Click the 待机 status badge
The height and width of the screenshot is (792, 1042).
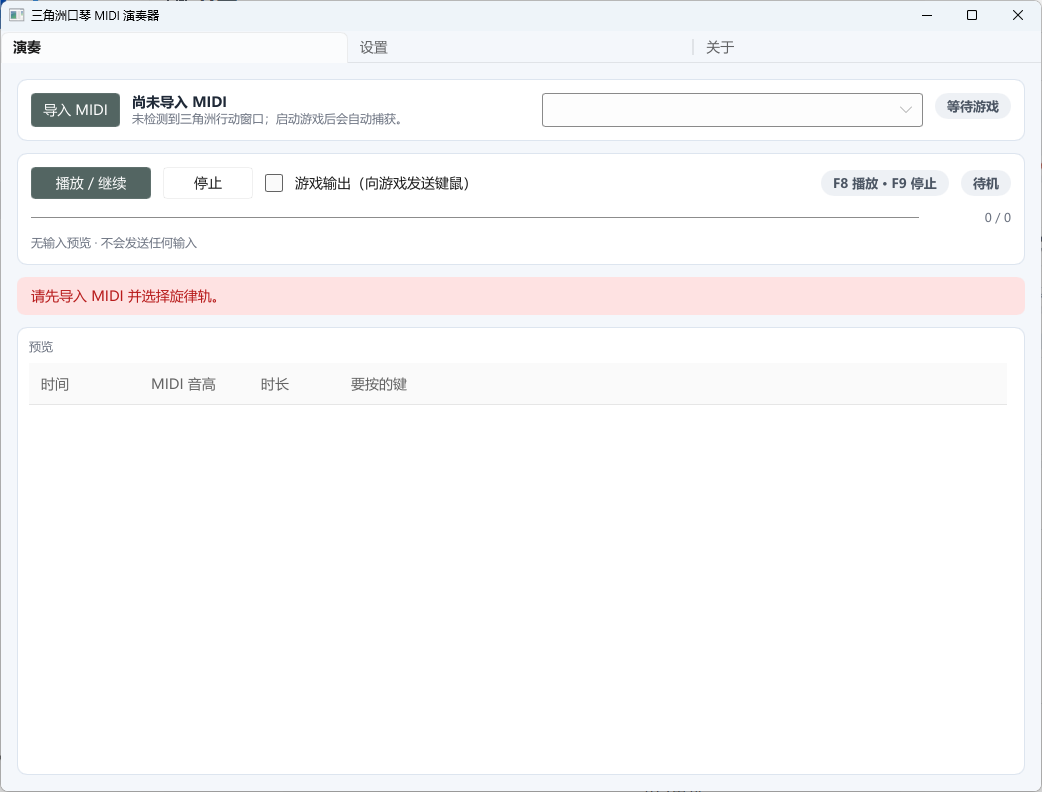pyautogui.click(x=986, y=183)
